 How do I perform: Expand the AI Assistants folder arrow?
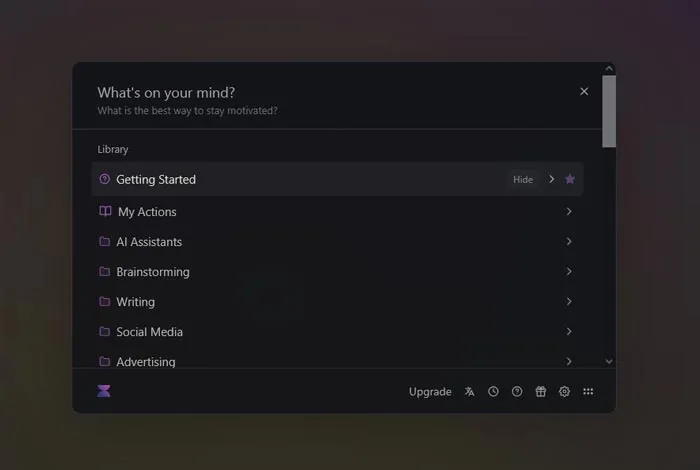click(568, 242)
